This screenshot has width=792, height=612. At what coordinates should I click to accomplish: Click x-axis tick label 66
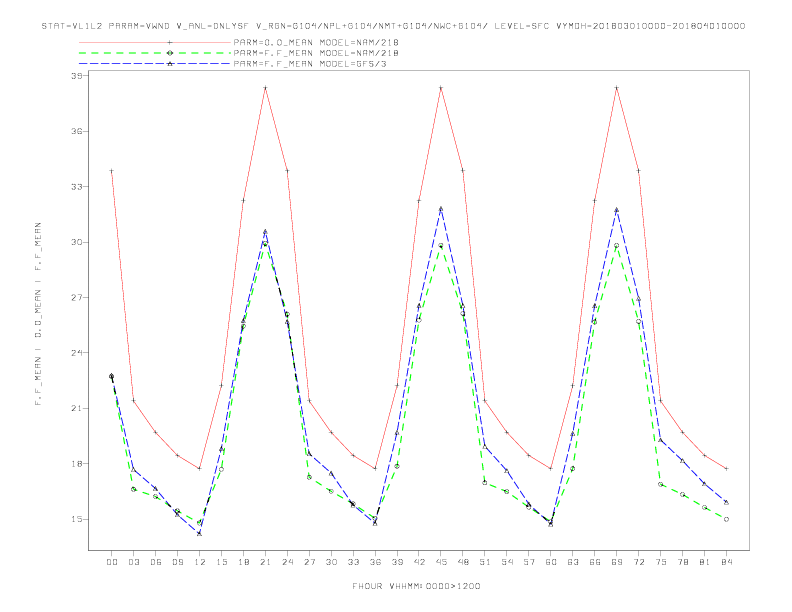595,562
